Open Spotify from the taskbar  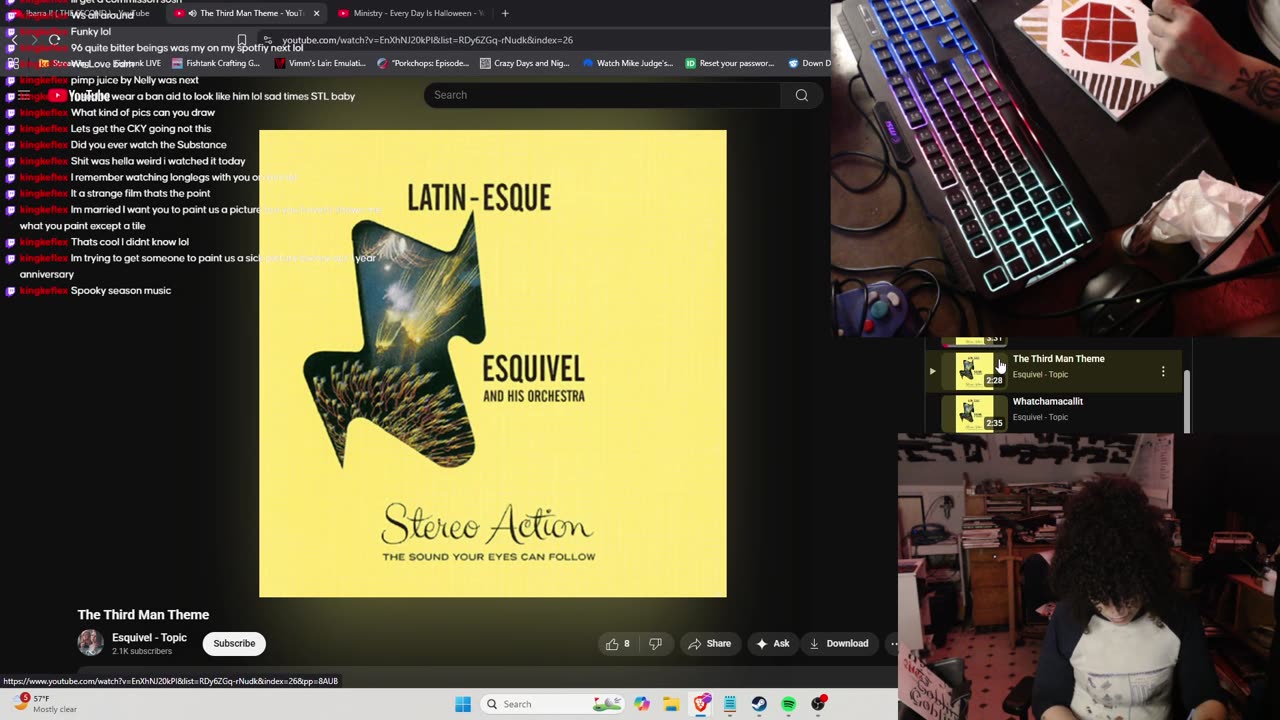(789, 704)
